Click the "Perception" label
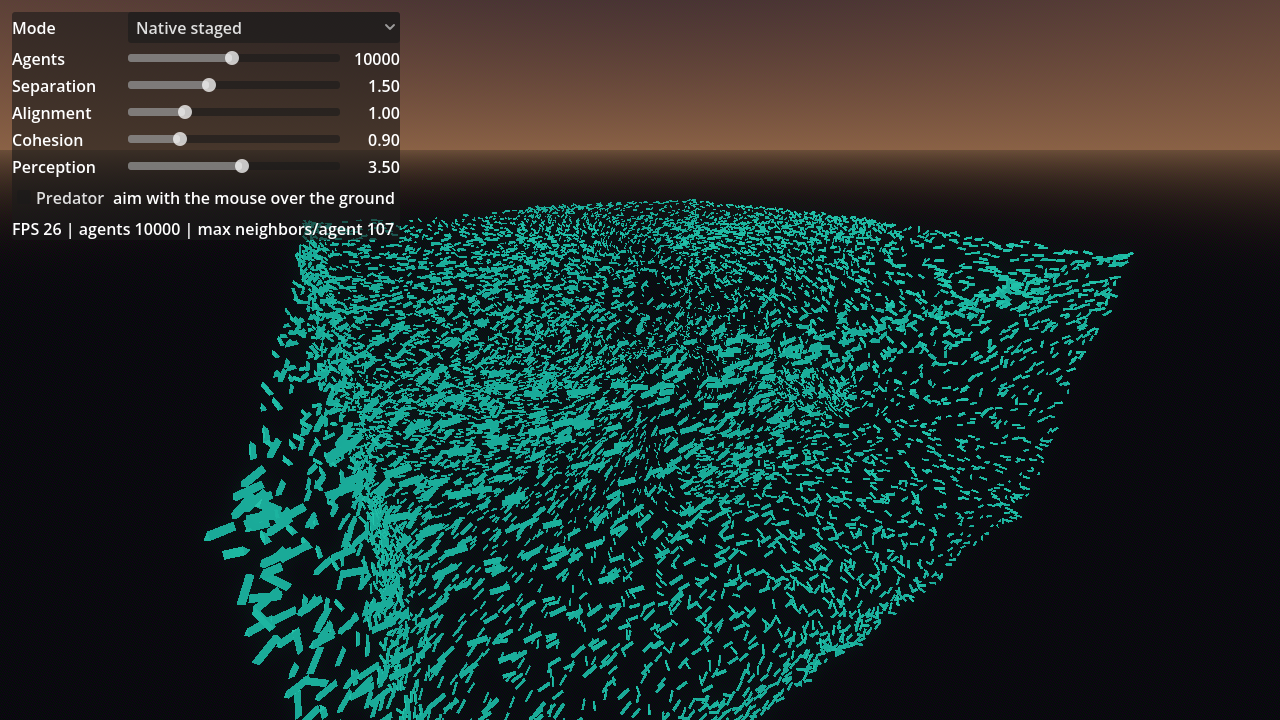Image resolution: width=1280 pixels, height=720 pixels. [54, 167]
